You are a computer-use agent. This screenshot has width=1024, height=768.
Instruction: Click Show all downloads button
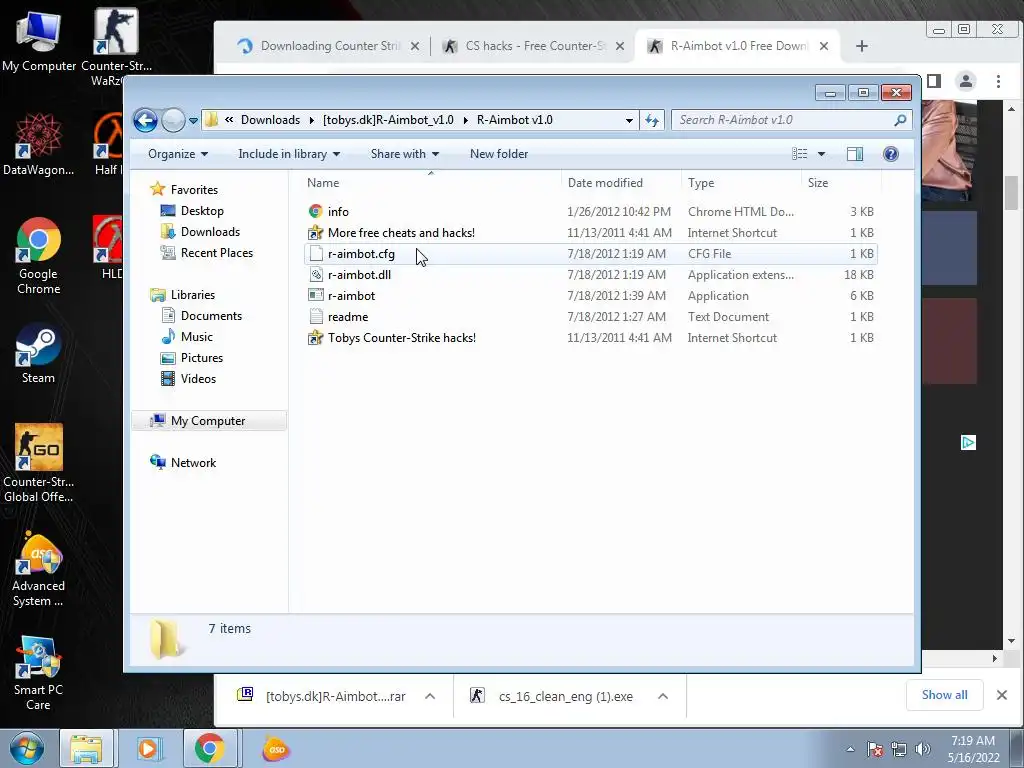[944, 695]
